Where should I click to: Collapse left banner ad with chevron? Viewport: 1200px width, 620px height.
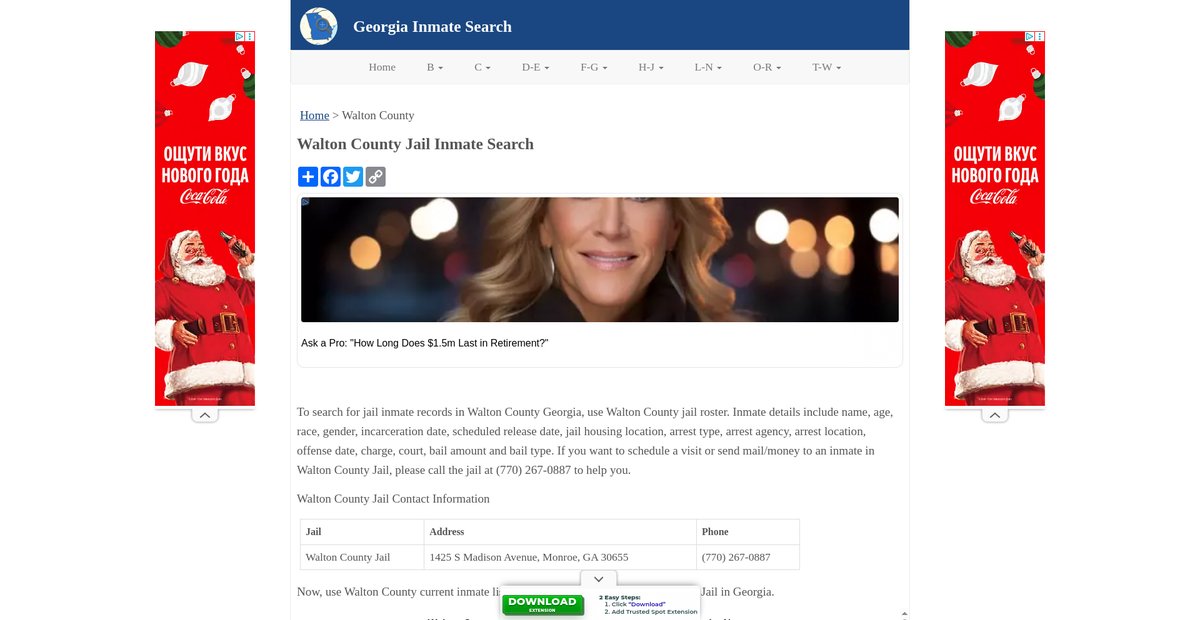pyautogui.click(x=205, y=415)
